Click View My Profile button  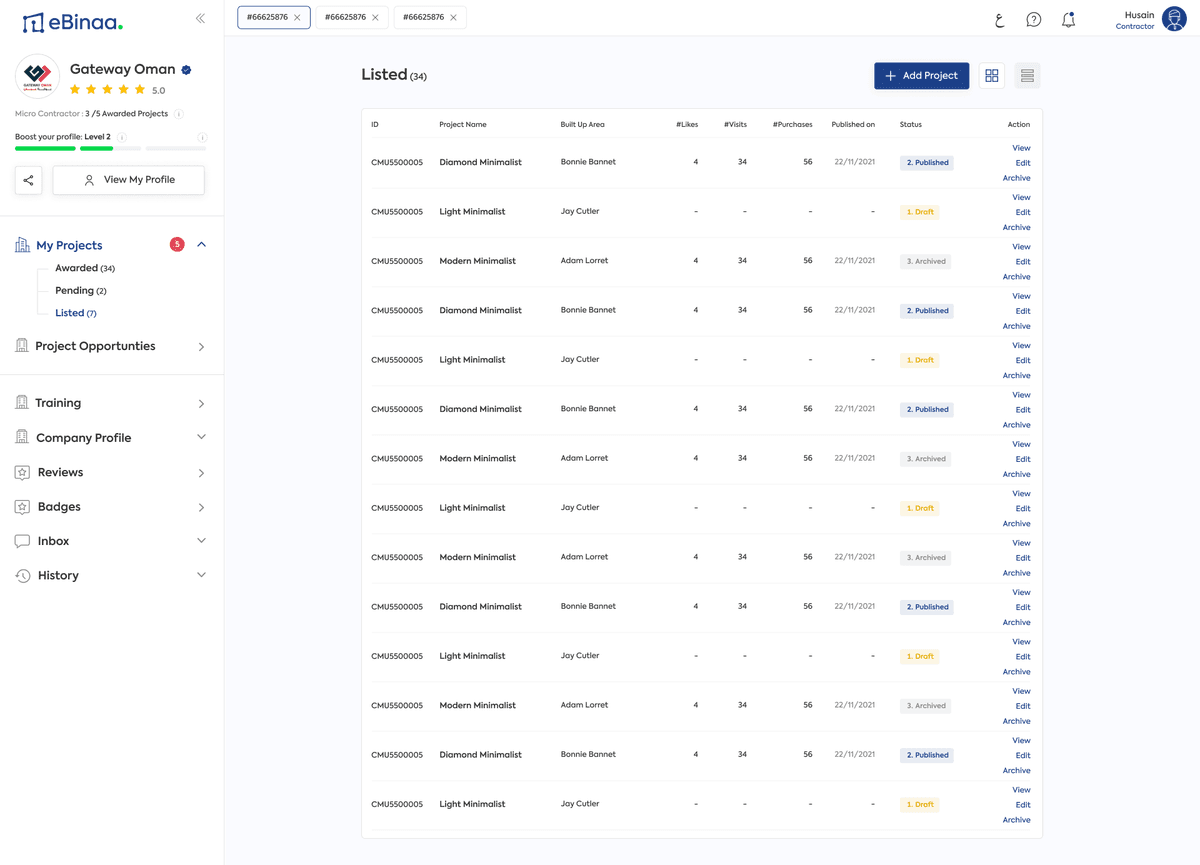(128, 180)
